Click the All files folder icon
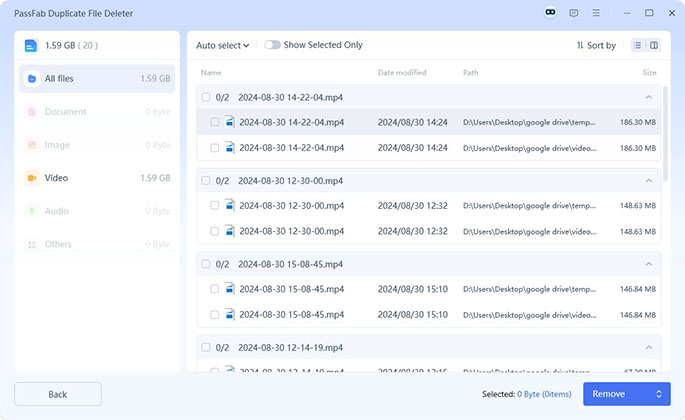 tap(32, 78)
